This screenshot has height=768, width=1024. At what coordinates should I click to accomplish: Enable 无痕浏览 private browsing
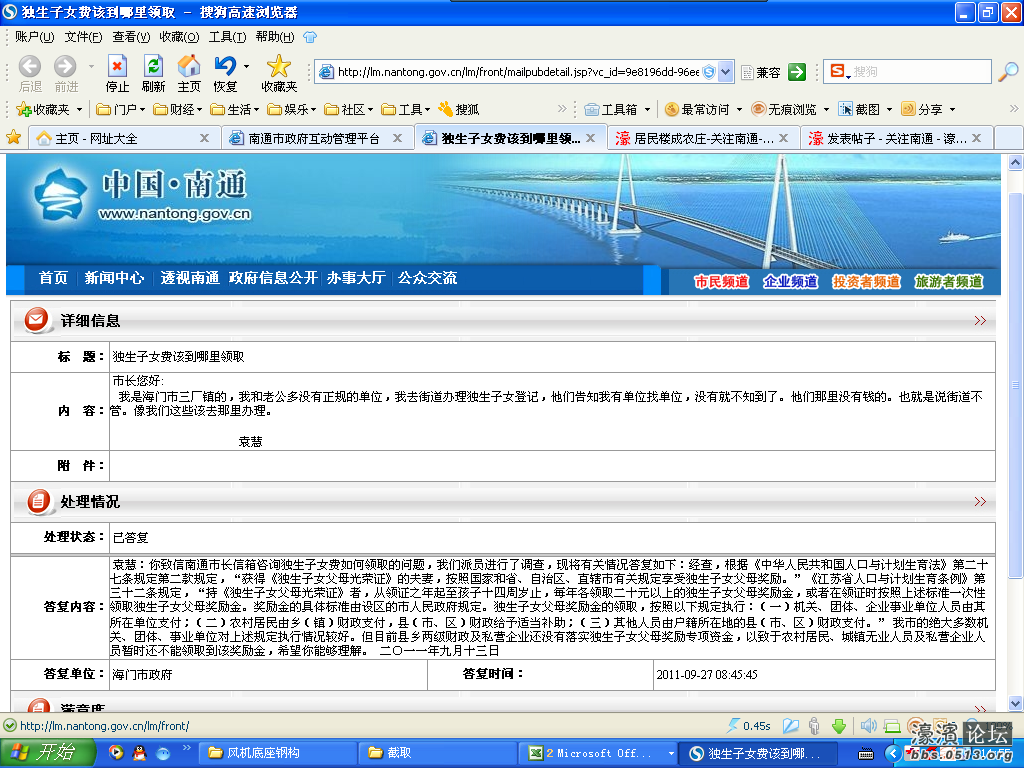click(790, 109)
